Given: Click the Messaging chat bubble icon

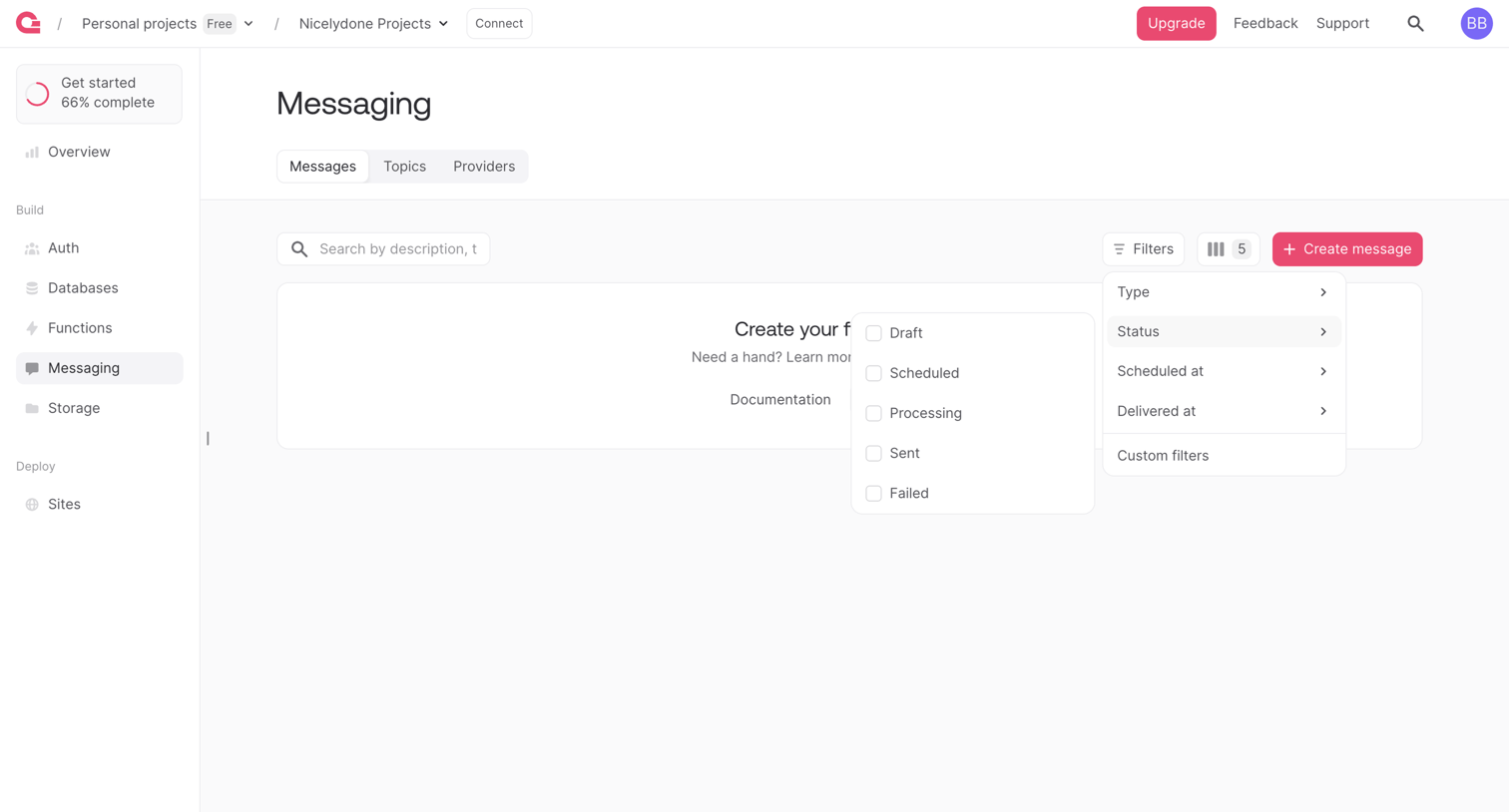Looking at the screenshot, I should pos(32,368).
